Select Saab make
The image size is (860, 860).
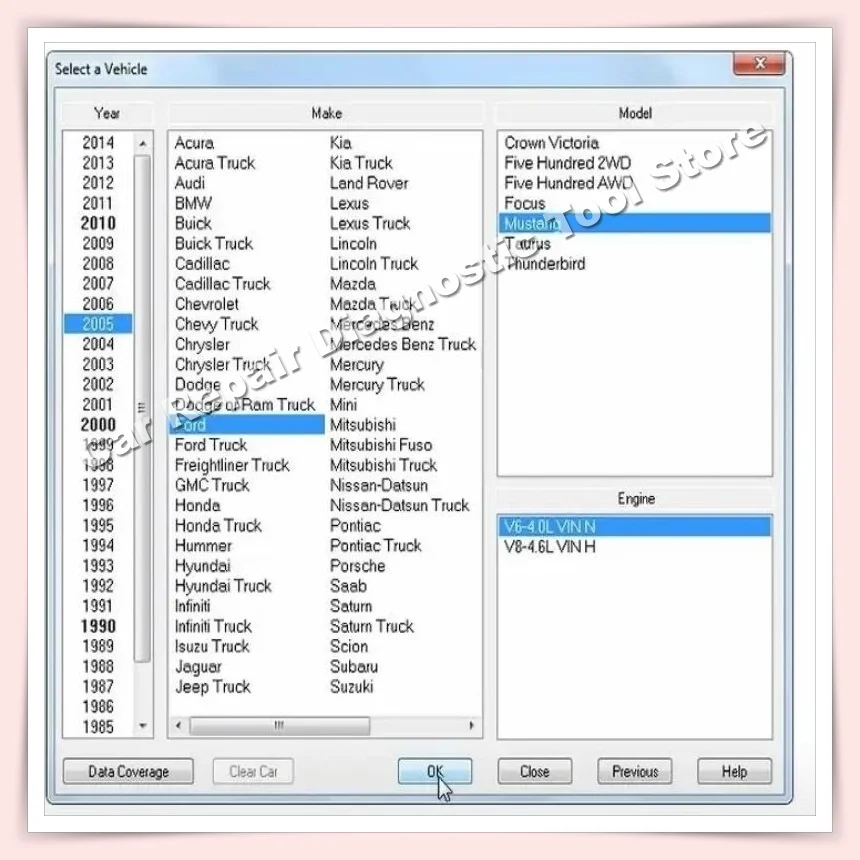coord(348,586)
